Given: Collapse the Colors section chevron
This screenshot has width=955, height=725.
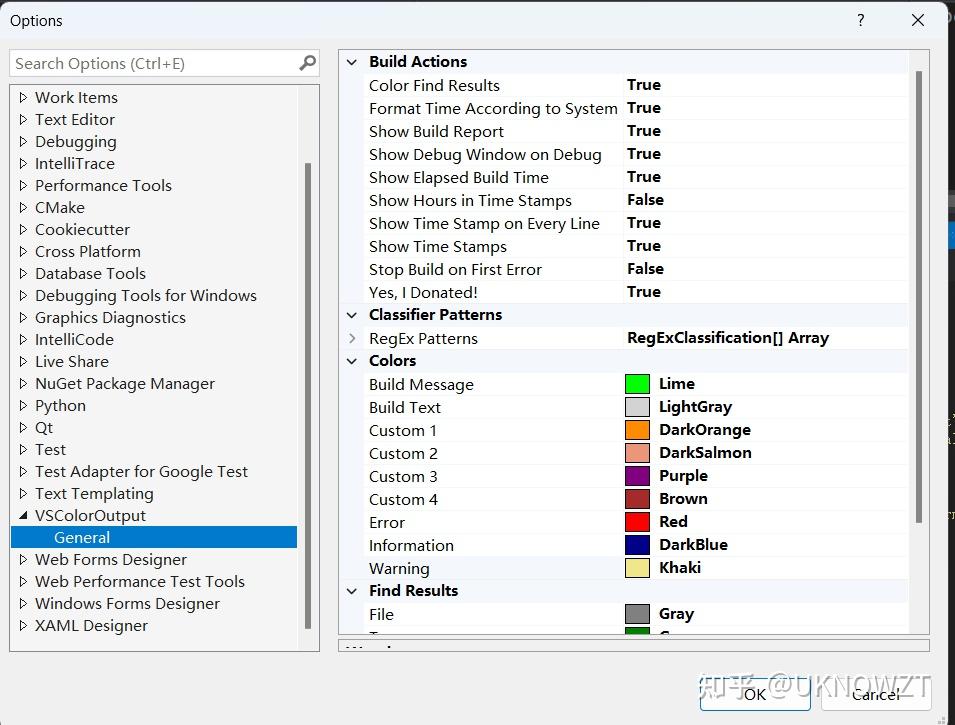Looking at the screenshot, I should [x=352, y=361].
